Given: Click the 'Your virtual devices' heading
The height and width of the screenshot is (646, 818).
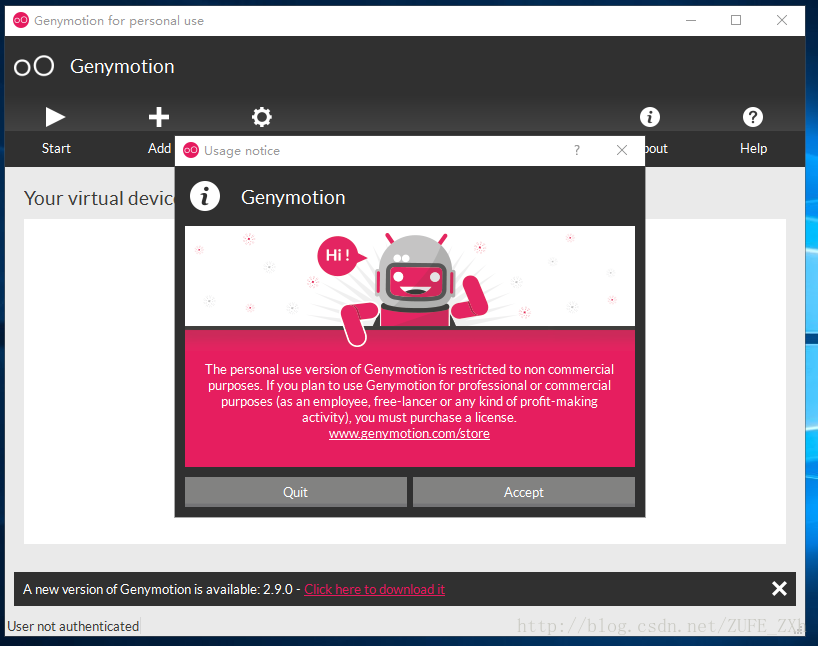Looking at the screenshot, I should [99, 198].
